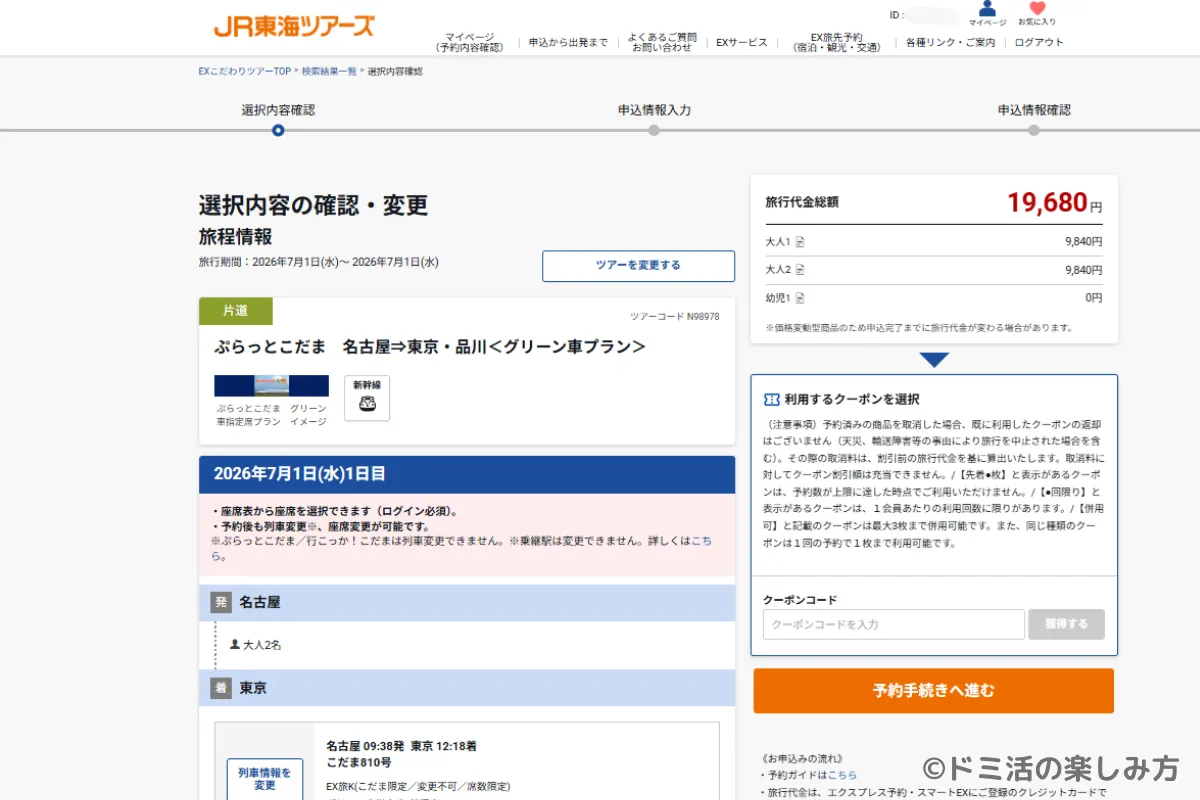Open detail icon next to 大人1
This screenshot has height=800, width=1200.
[800, 242]
